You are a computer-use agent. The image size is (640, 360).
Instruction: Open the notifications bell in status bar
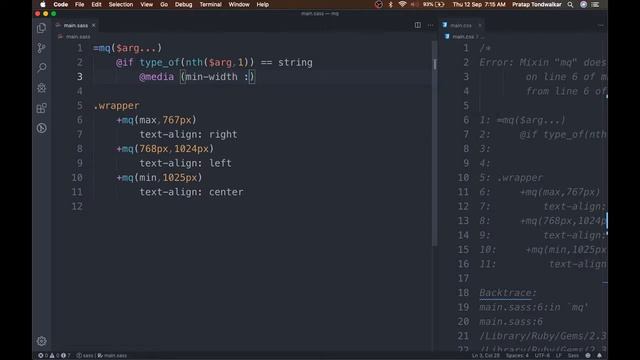tap(599, 356)
